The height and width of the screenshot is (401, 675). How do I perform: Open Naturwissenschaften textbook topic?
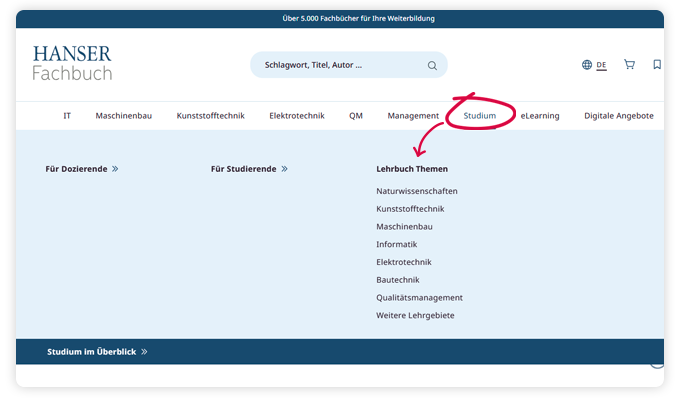coord(417,191)
